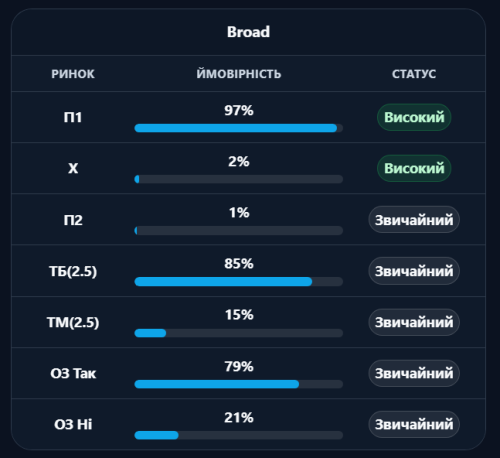Click the 85% progress bar for ТБ(2.5)
The height and width of the screenshot is (458, 500).
pyautogui.click(x=239, y=282)
